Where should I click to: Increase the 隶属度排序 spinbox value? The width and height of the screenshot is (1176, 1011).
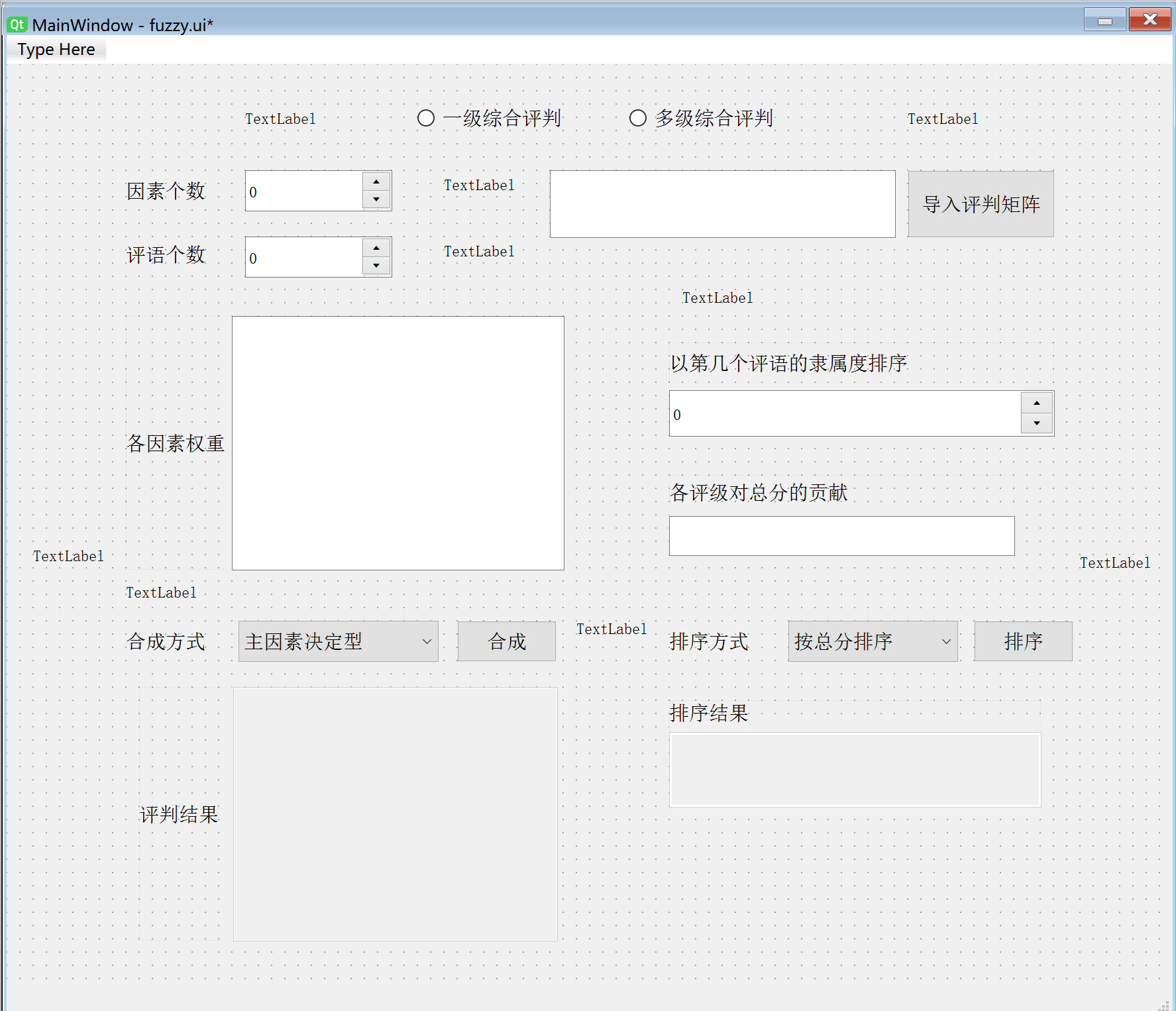coord(1037,403)
